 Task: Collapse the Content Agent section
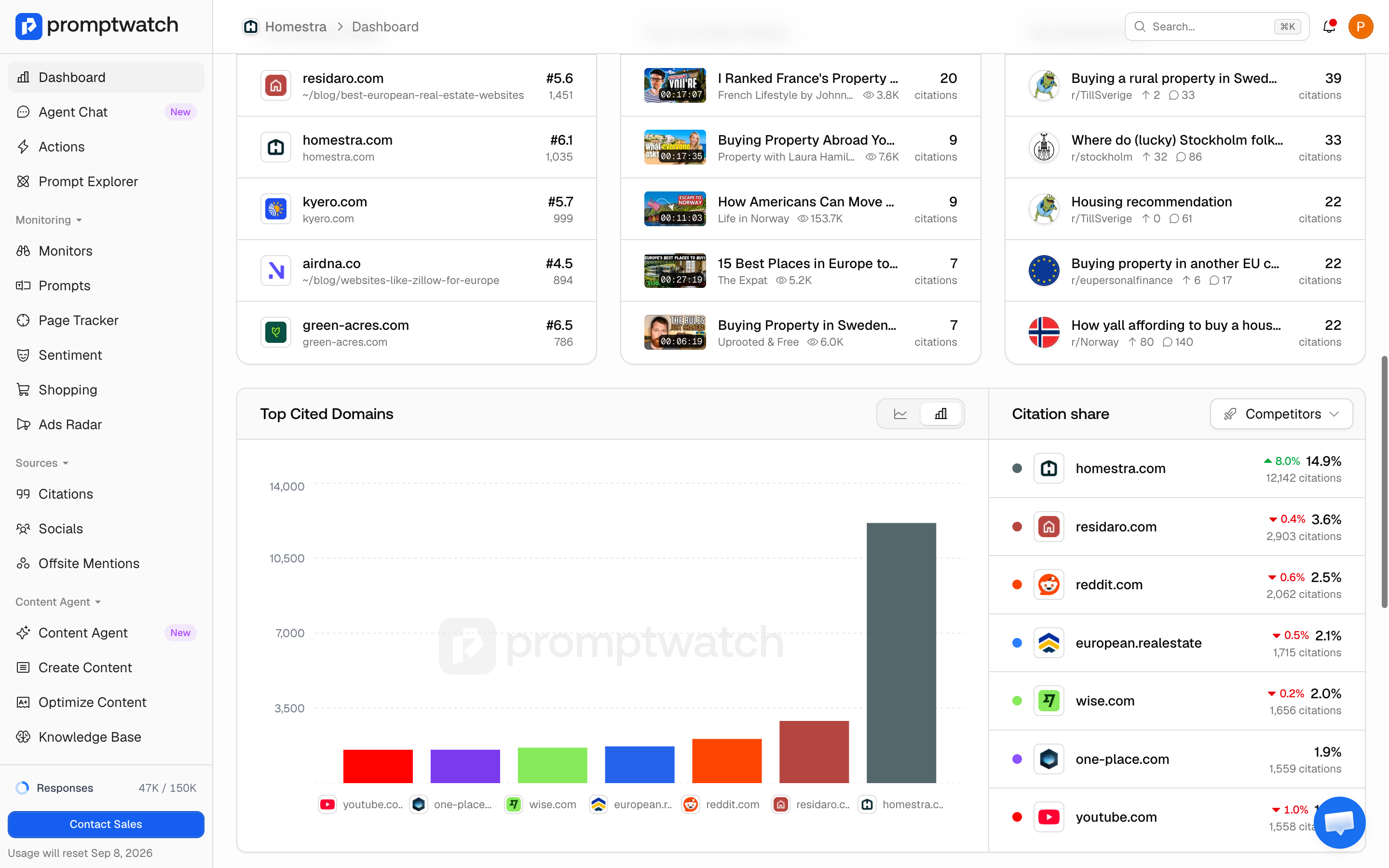tap(58, 602)
